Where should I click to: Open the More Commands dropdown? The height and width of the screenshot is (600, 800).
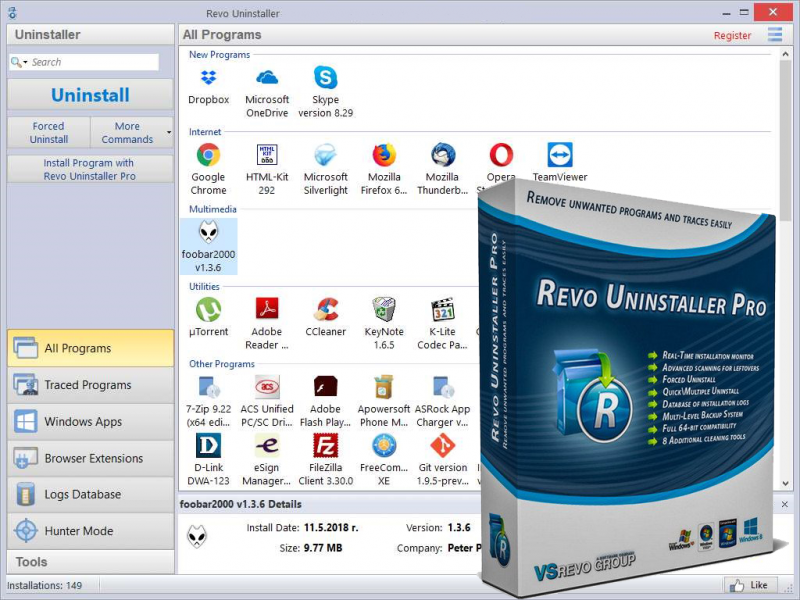coord(132,132)
